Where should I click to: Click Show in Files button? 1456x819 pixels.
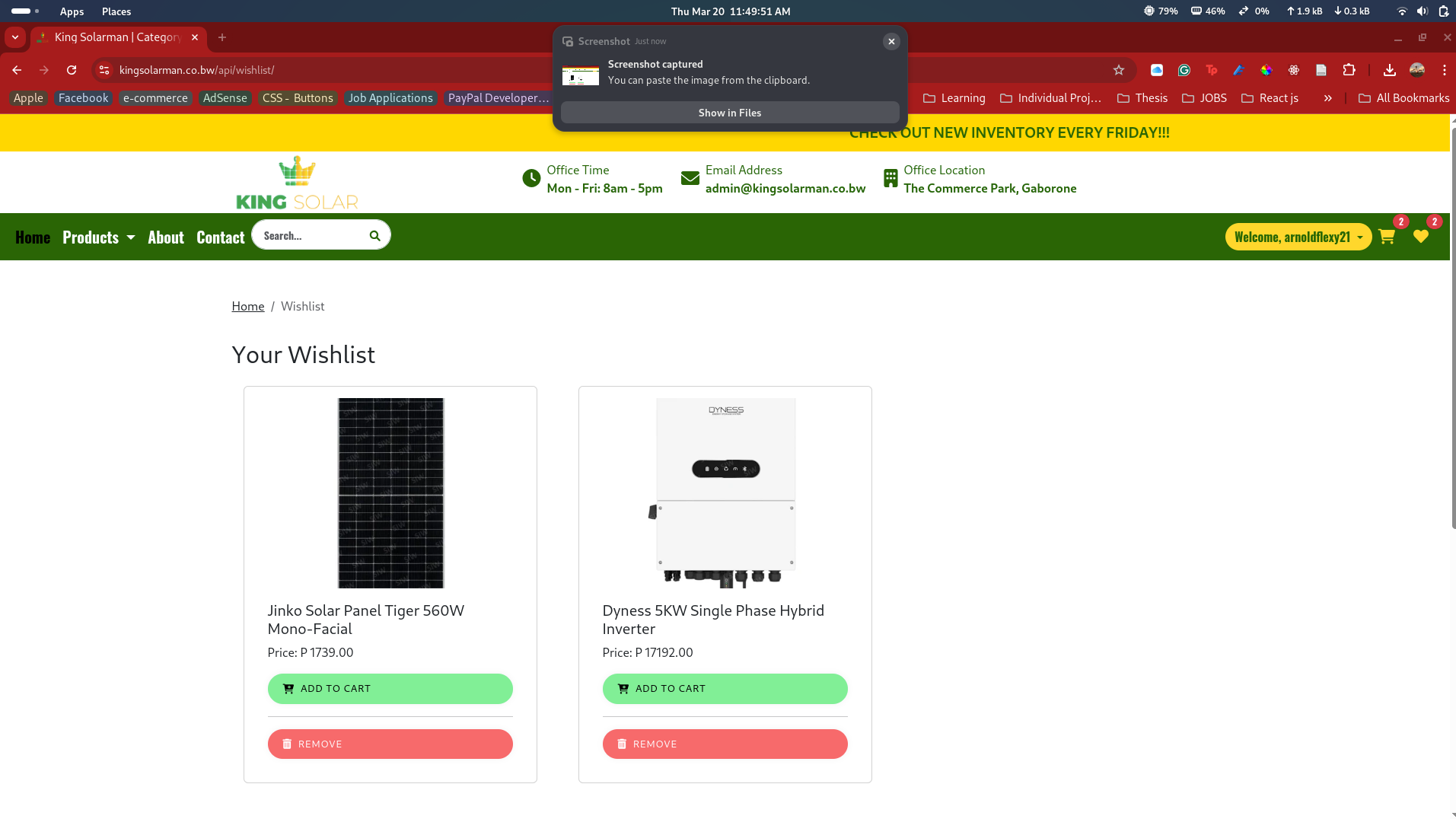(729, 113)
